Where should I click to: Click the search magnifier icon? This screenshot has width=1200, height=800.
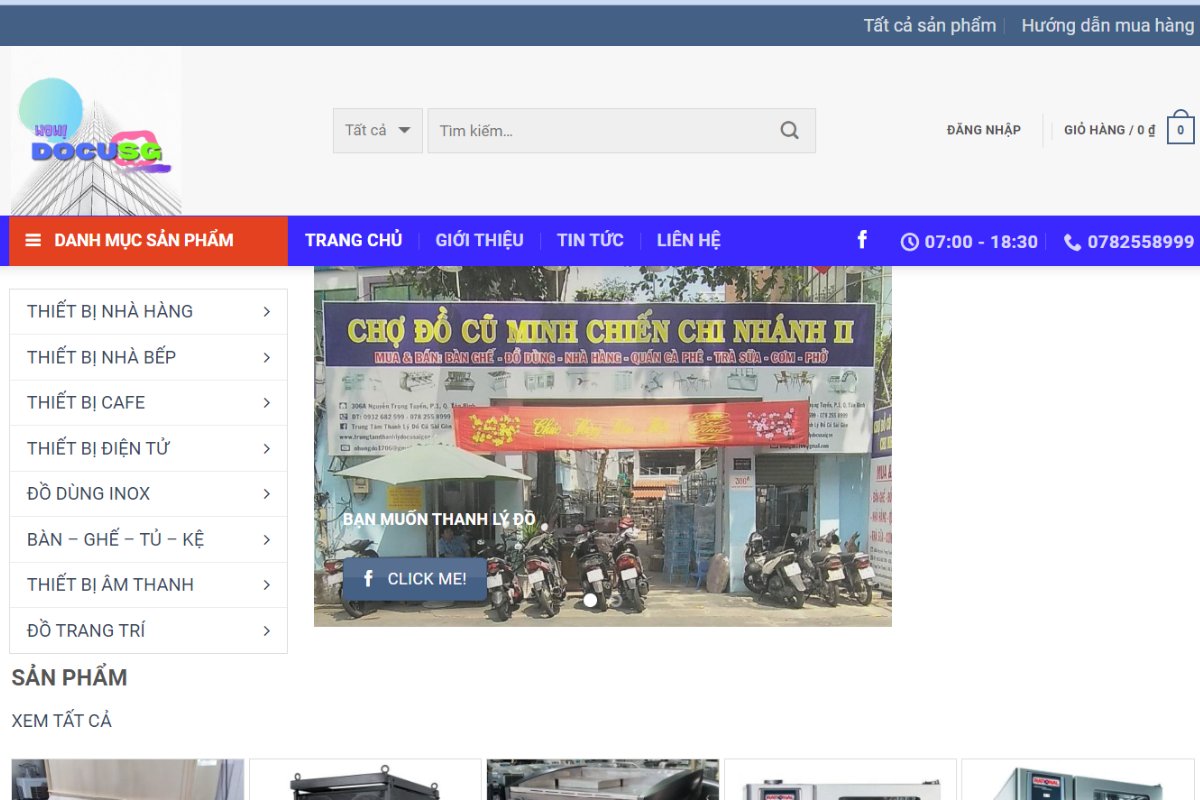(790, 130)
